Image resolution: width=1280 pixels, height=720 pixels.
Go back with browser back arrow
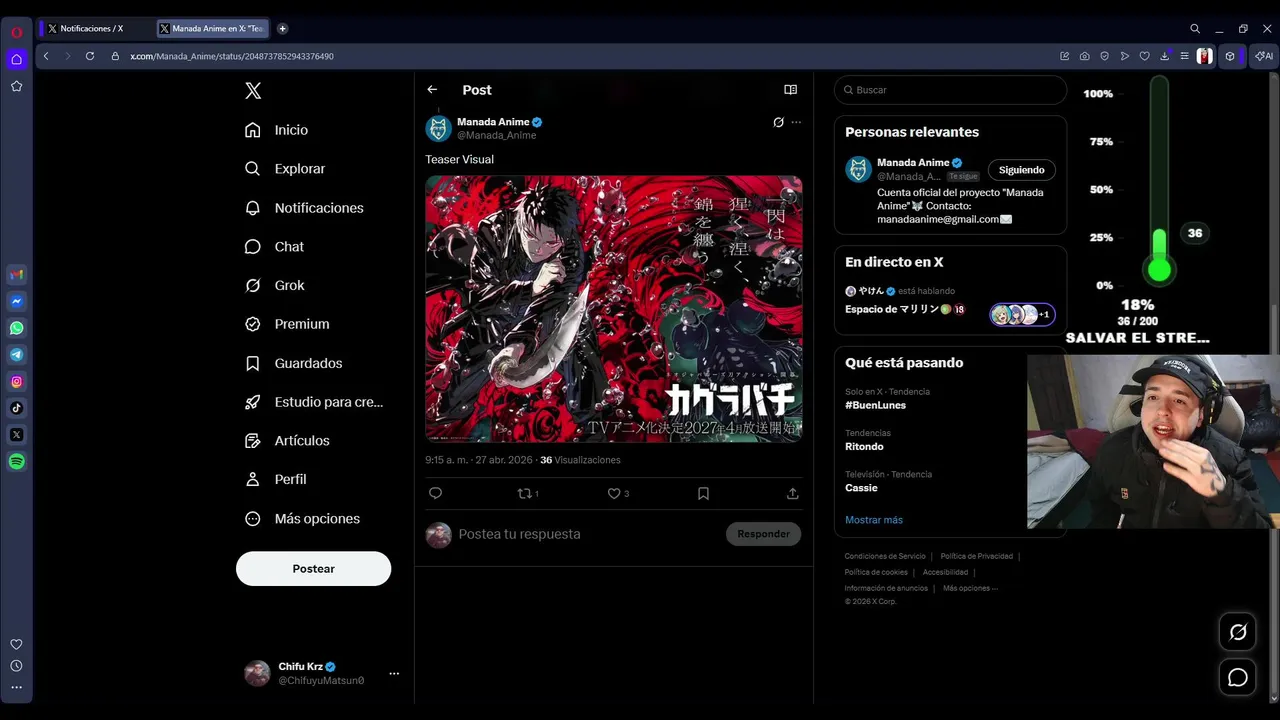[x=46, y=56]
